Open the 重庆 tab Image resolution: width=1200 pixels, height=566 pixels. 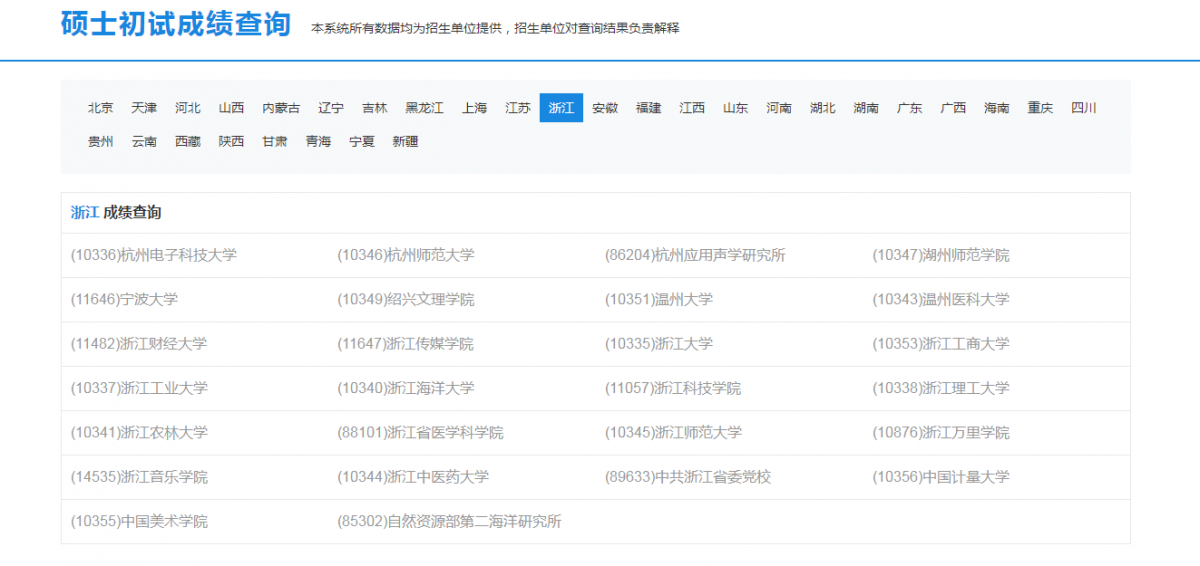click(x=1041, y=108)
